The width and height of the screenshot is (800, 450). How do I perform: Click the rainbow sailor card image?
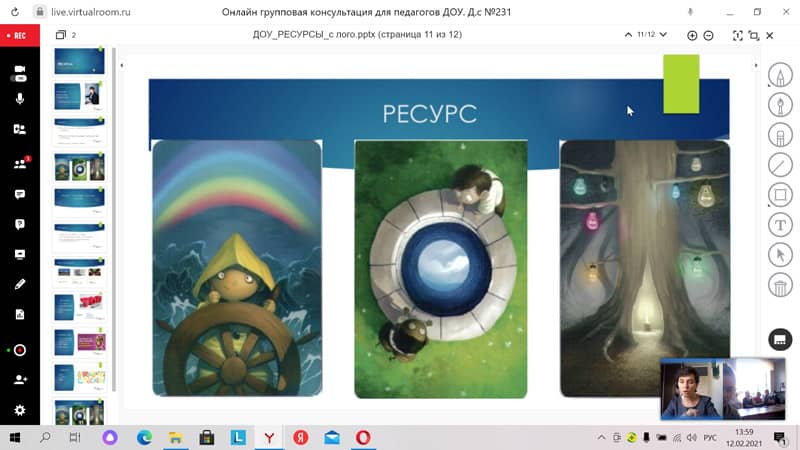237,268
